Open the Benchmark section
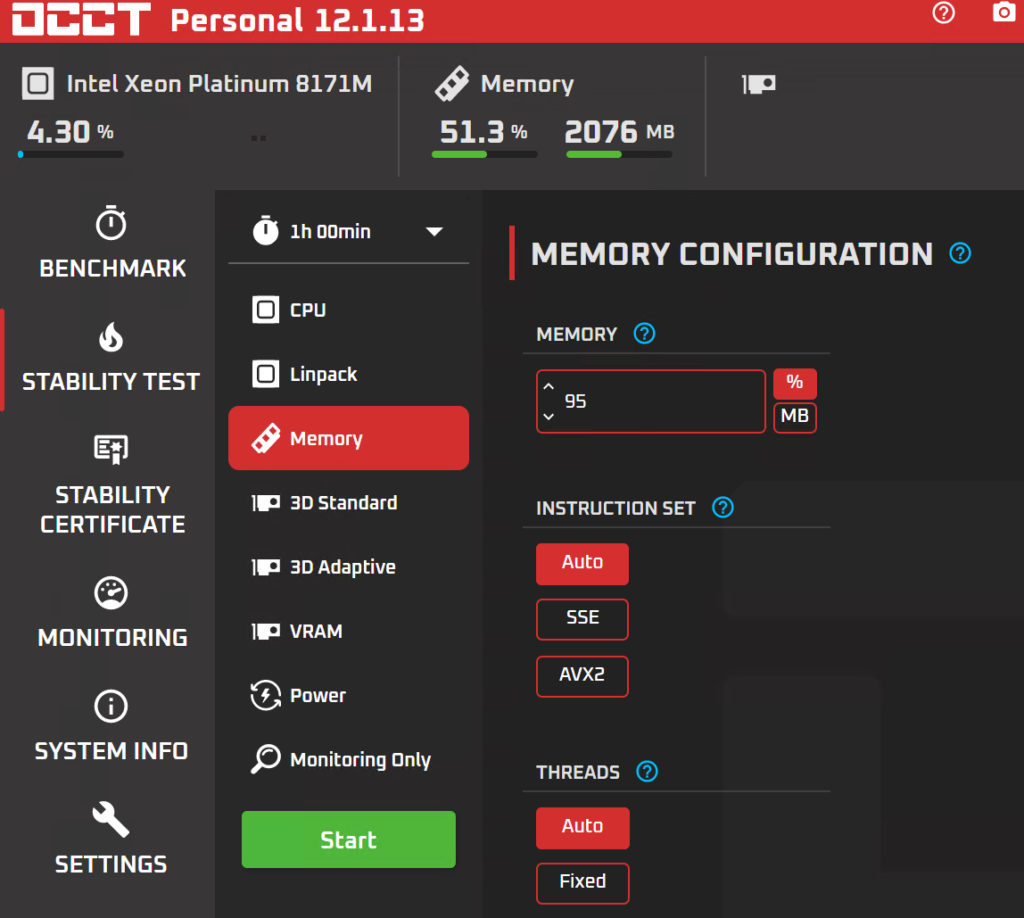This screenshot has height=918, width=1024. point(112,242)
